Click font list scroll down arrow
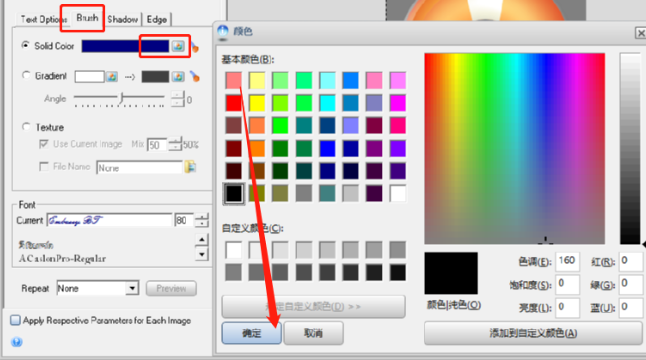This screenshot has height=360, width=646. [201, 255]
